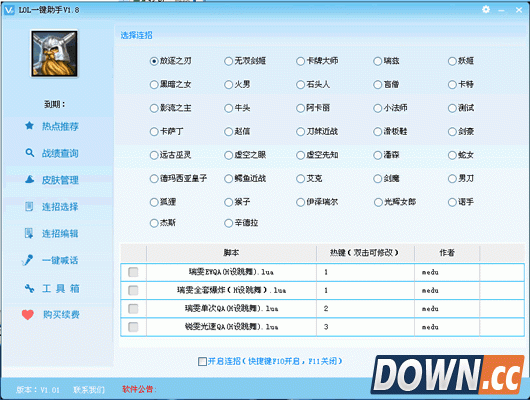Click the star icon for 热点推荐
The height and width of the screenshot is (400, 530).
pos(29,126)
